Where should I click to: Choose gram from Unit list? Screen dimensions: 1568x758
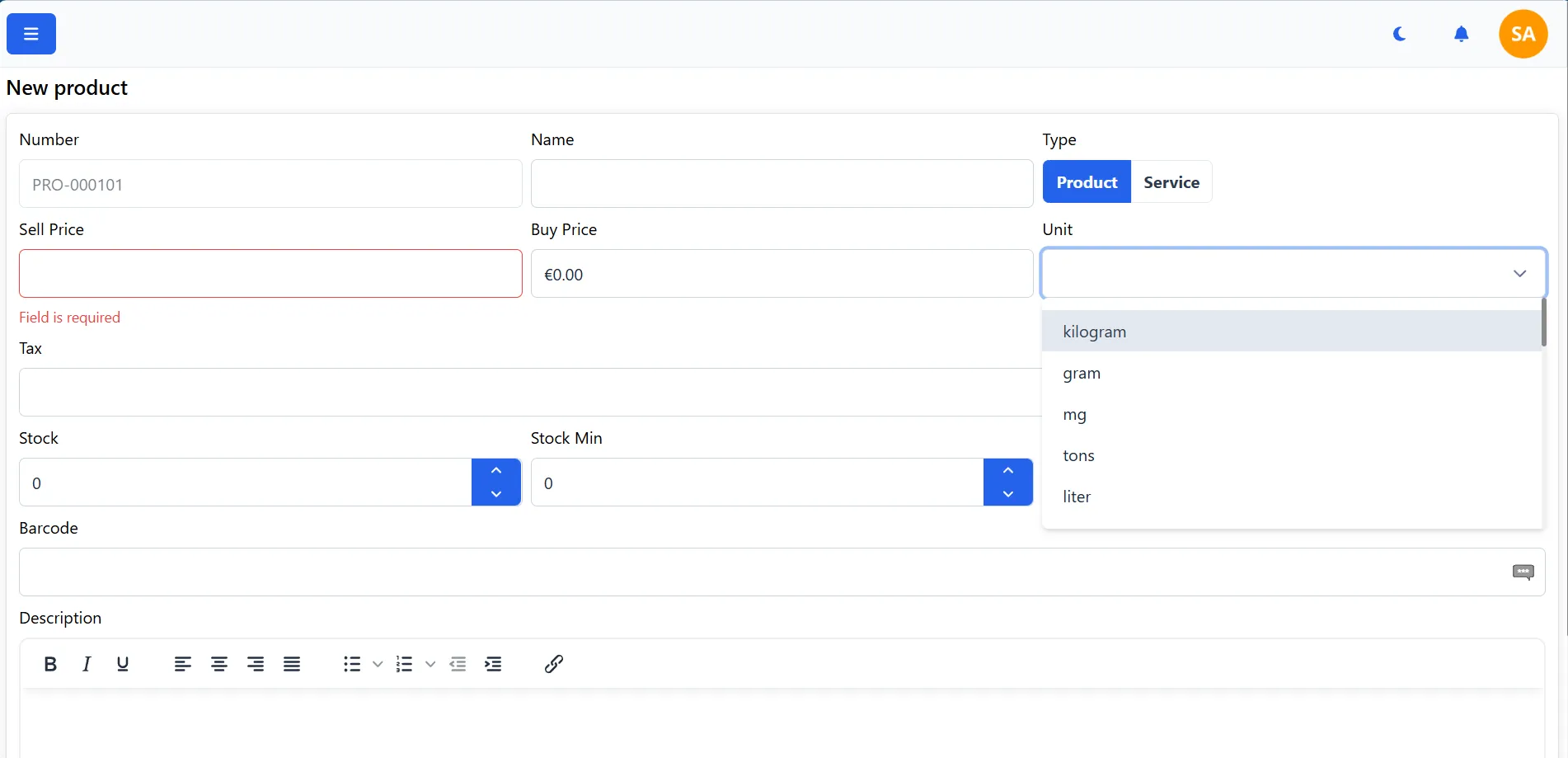pyautogui.click(x=1292, y=373)
